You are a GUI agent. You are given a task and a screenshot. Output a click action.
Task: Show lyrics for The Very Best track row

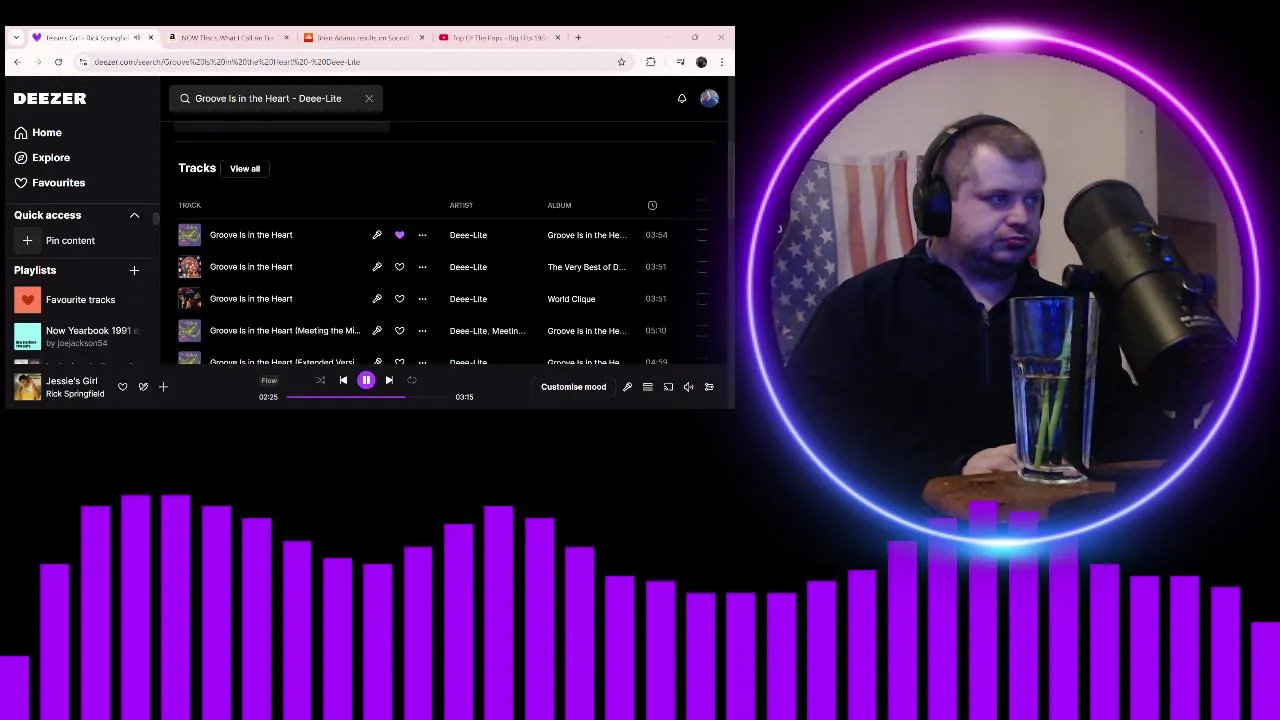coord(377,267)
